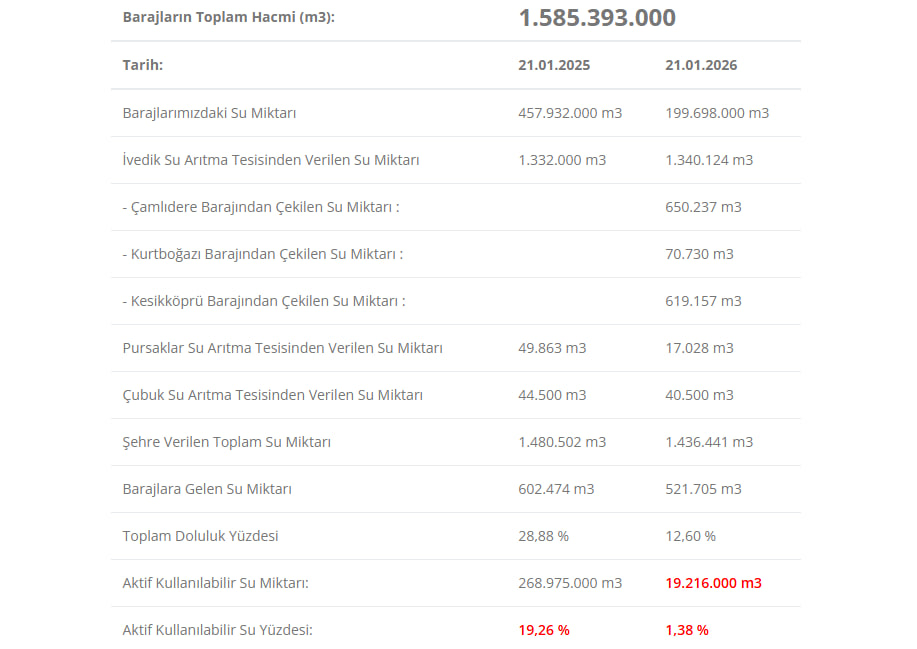Click the Kurtboğazı value 70.730 m3
This screenshot has height=649, width=917.
tap(699, 254)
